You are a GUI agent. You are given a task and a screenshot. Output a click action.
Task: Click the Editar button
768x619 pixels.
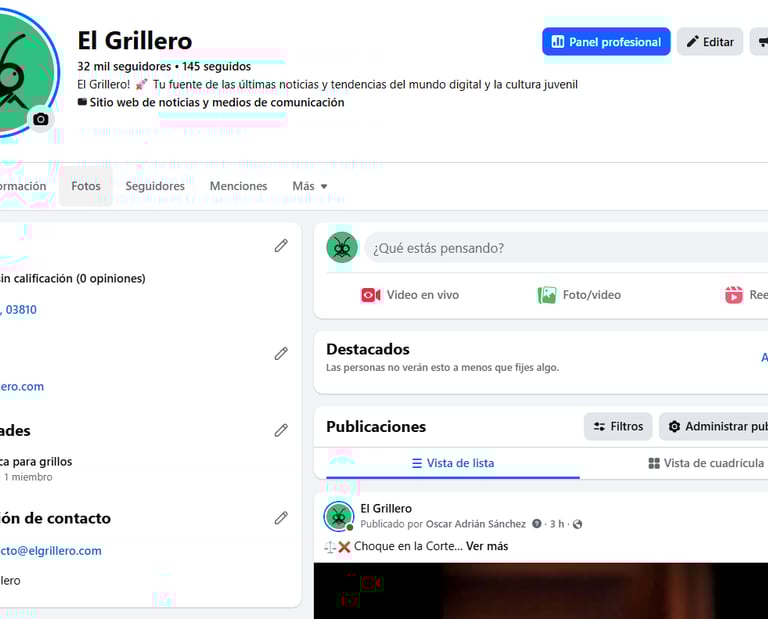pyautogui.click(x=710, y=42)
